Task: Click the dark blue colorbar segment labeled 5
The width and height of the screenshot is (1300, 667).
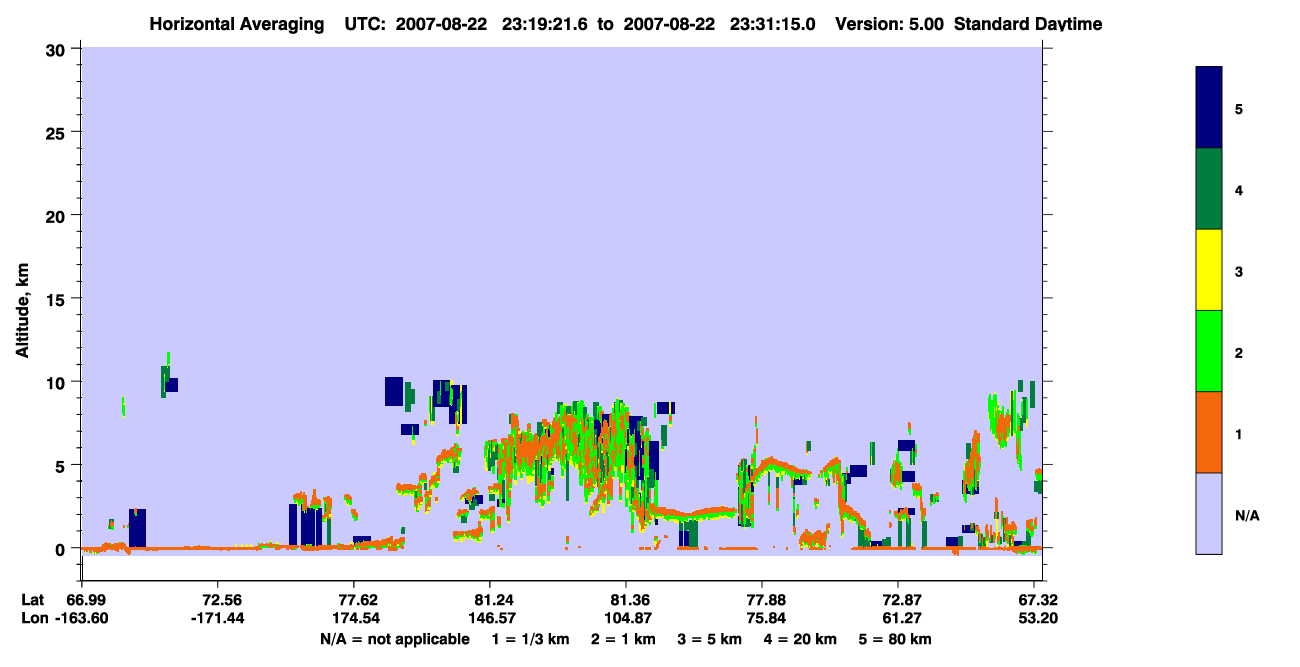Action: point(1209,108)
